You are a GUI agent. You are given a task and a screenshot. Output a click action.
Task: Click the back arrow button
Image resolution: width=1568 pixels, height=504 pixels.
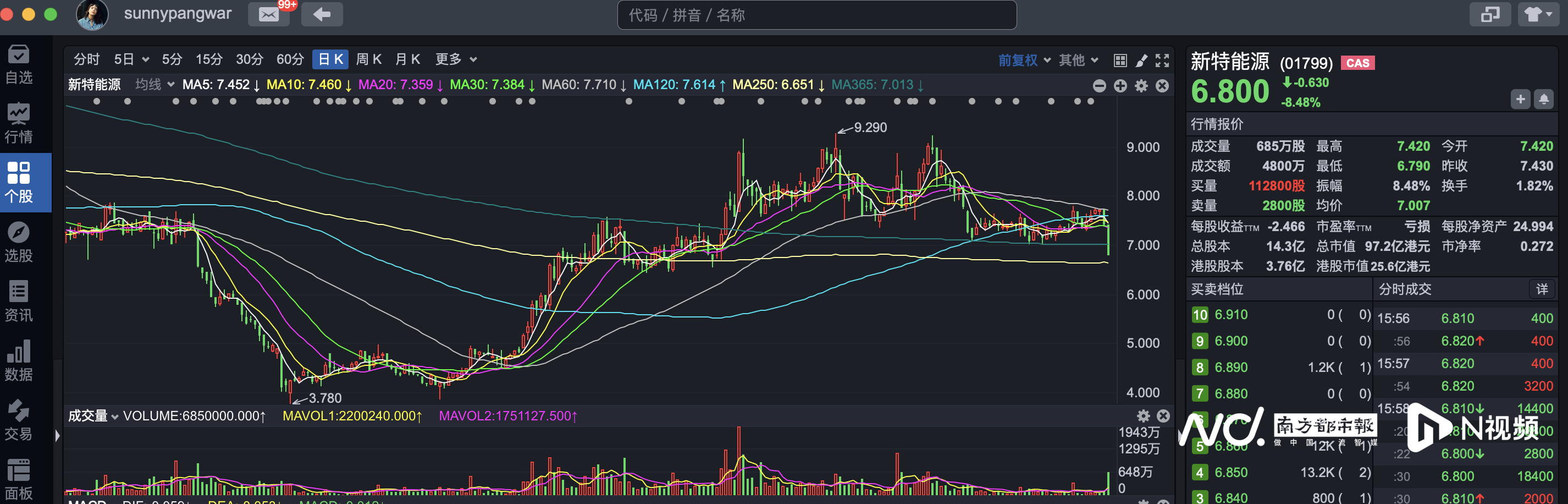(x=322, y=15)
